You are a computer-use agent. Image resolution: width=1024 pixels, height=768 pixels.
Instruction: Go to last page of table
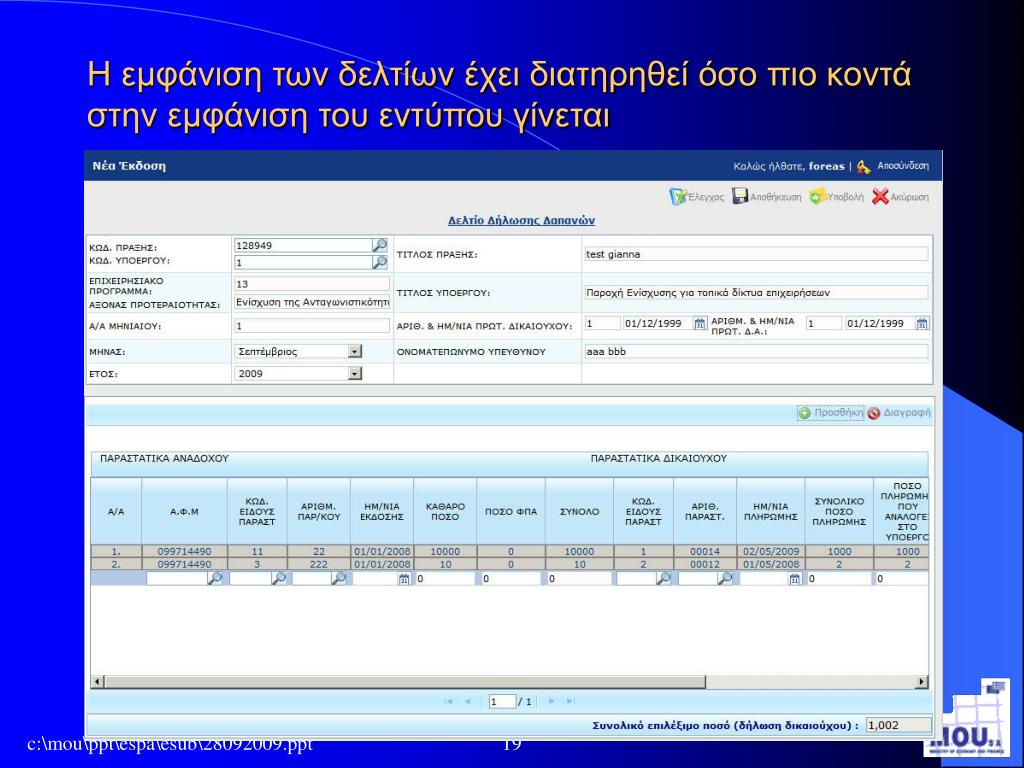click(570, 701)
